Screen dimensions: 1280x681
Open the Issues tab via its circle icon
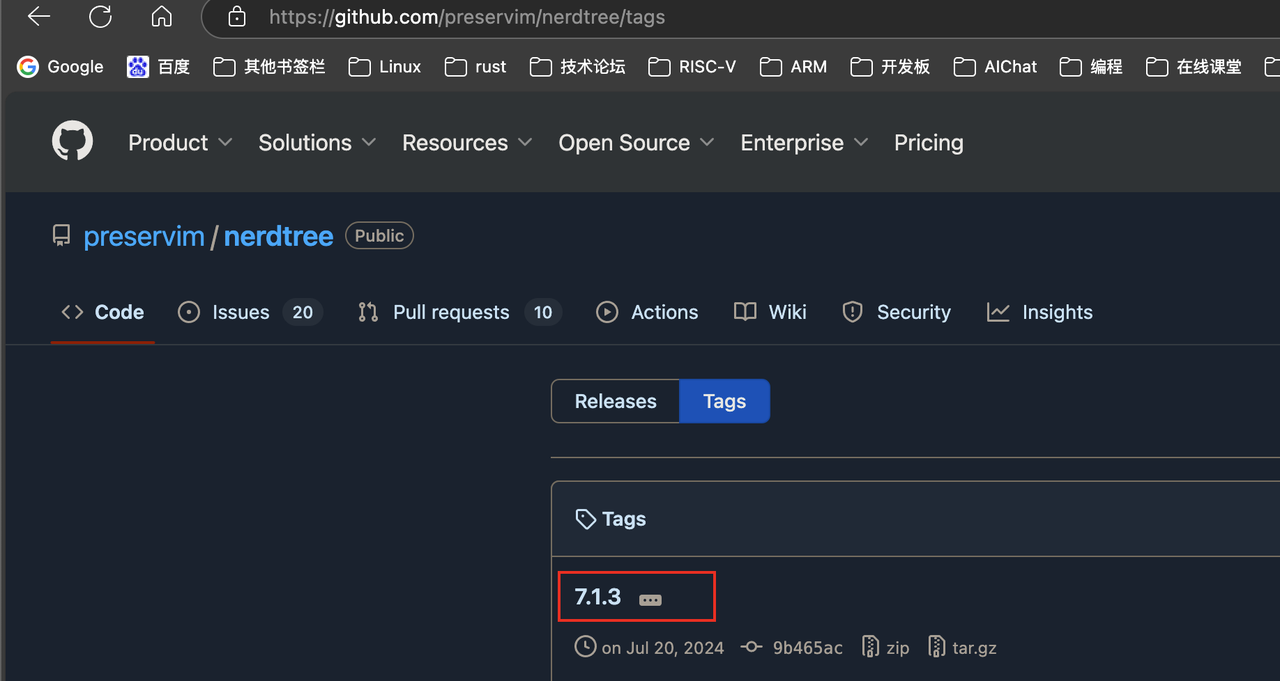coord(189,312)
